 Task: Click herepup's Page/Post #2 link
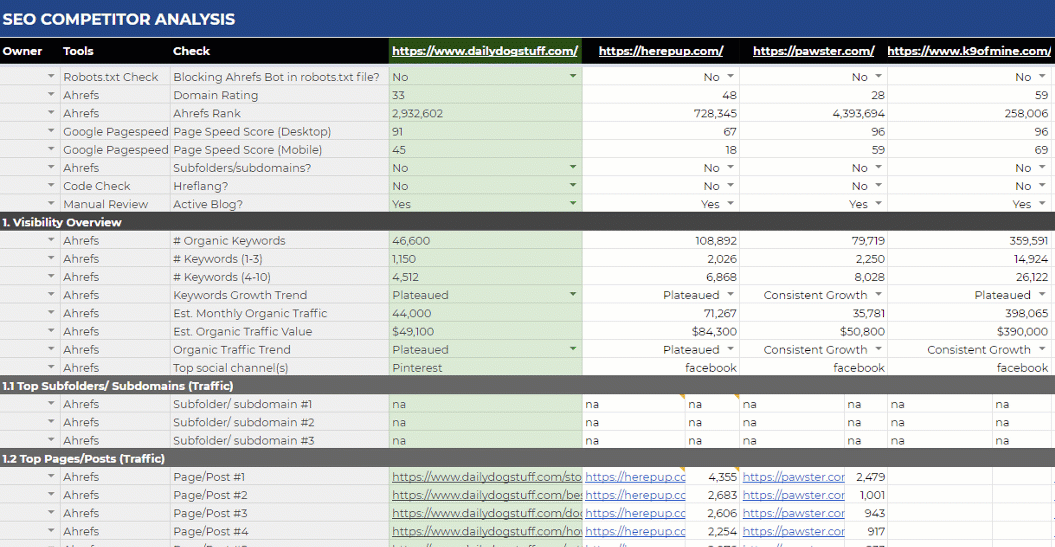point(635,495)
